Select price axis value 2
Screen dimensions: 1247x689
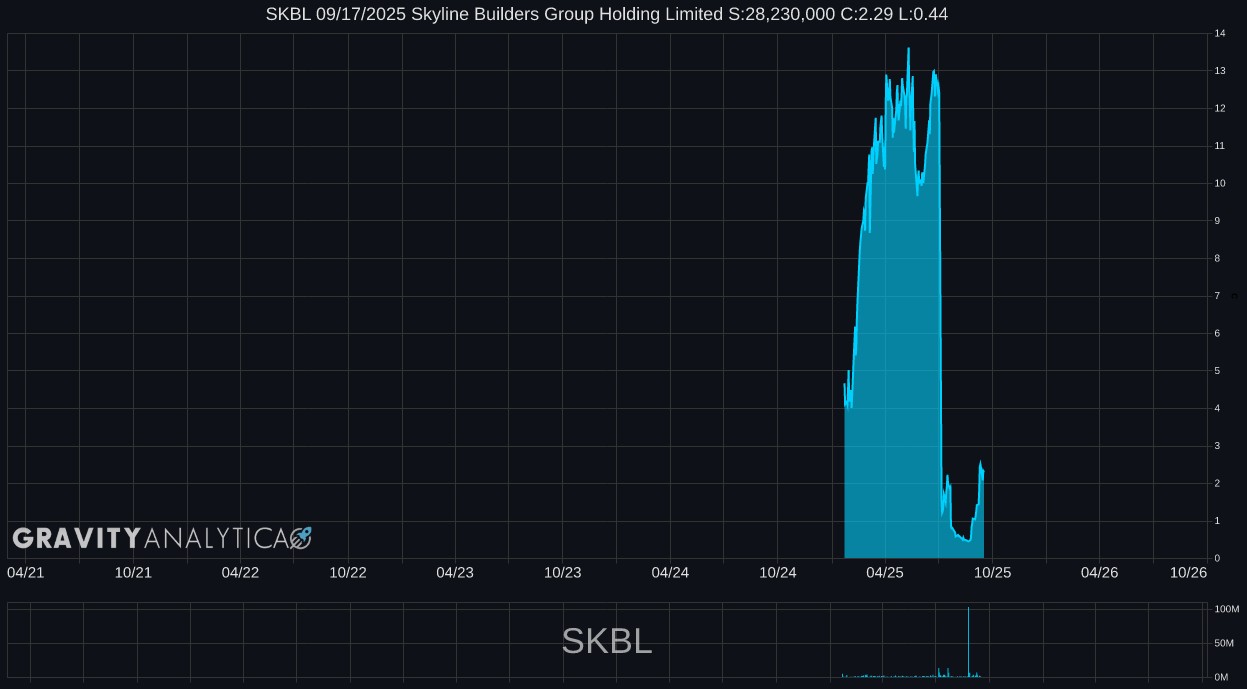point(1217,484)
